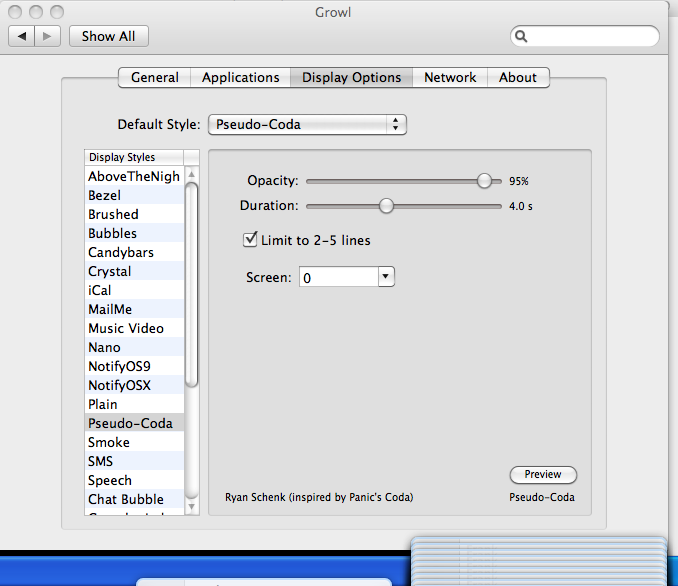Screen dimensions: 678x586
Task: Expand the Screen combo box
Action: 386,277
